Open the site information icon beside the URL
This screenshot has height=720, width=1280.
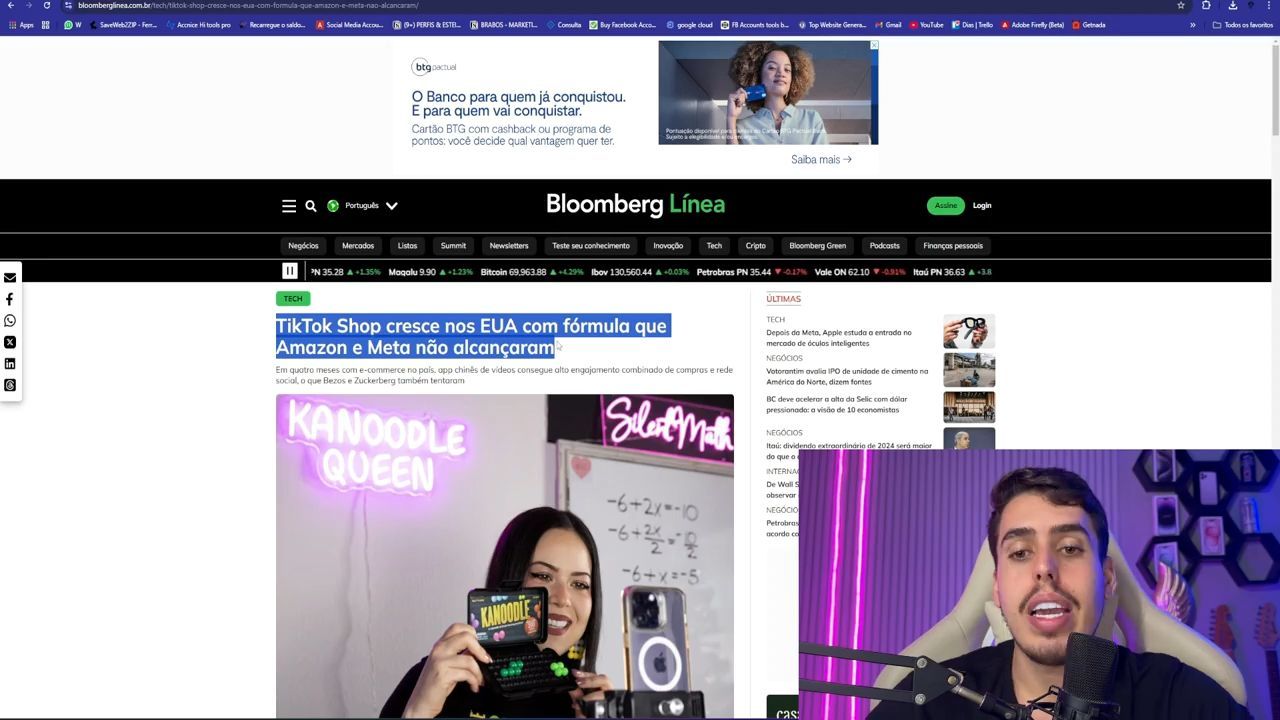[68, 5]
